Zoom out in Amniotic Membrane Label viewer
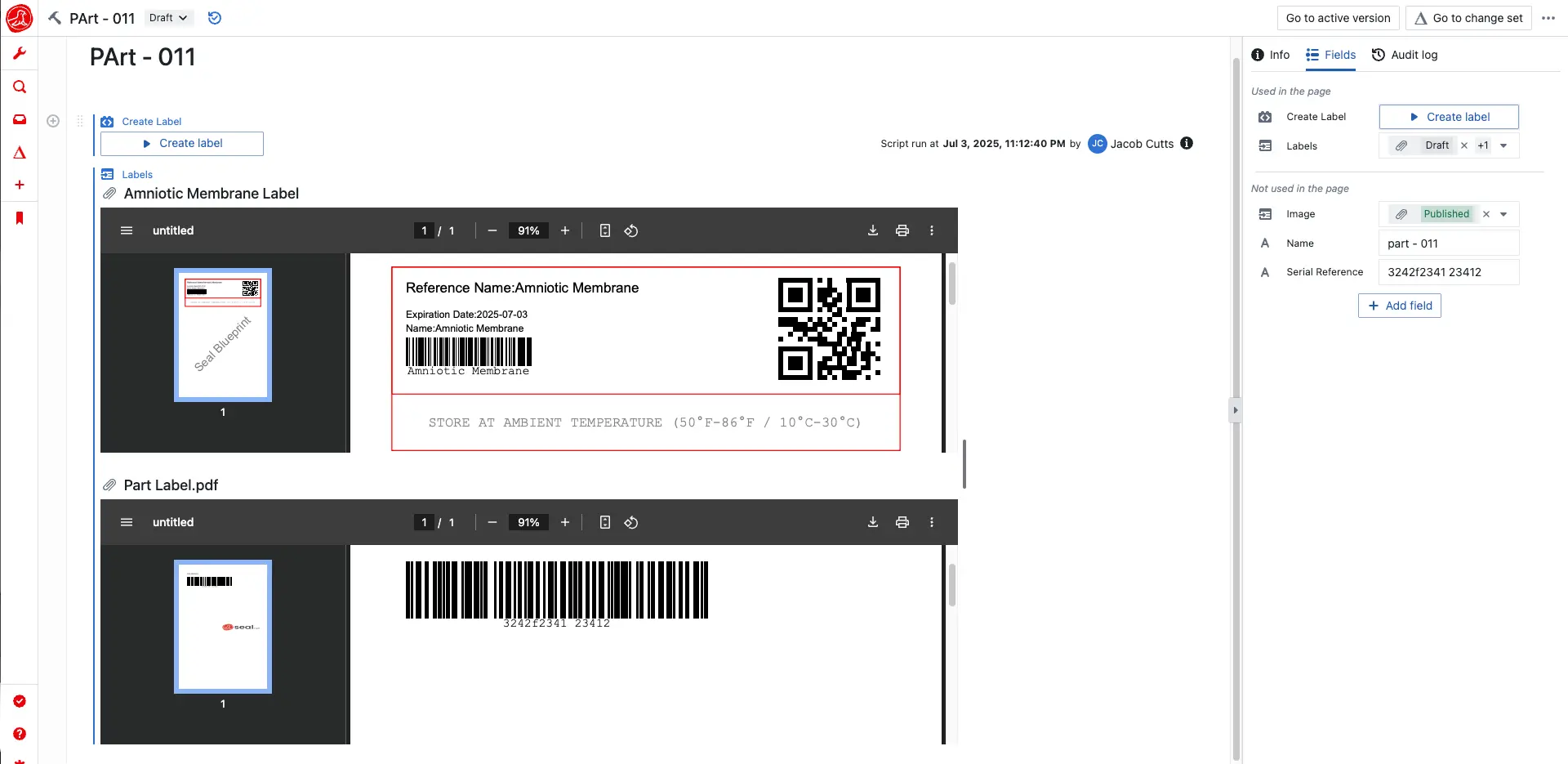1568x764 pixels. pyautogui.click(x=492, y=230)
